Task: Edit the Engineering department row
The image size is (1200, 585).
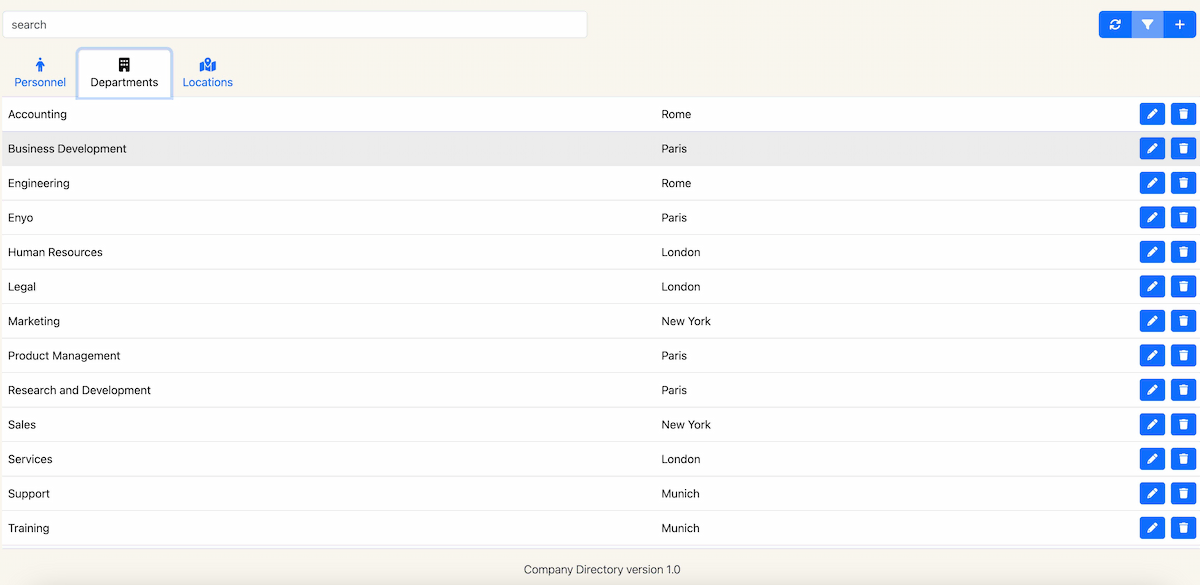Action: 1152,183
